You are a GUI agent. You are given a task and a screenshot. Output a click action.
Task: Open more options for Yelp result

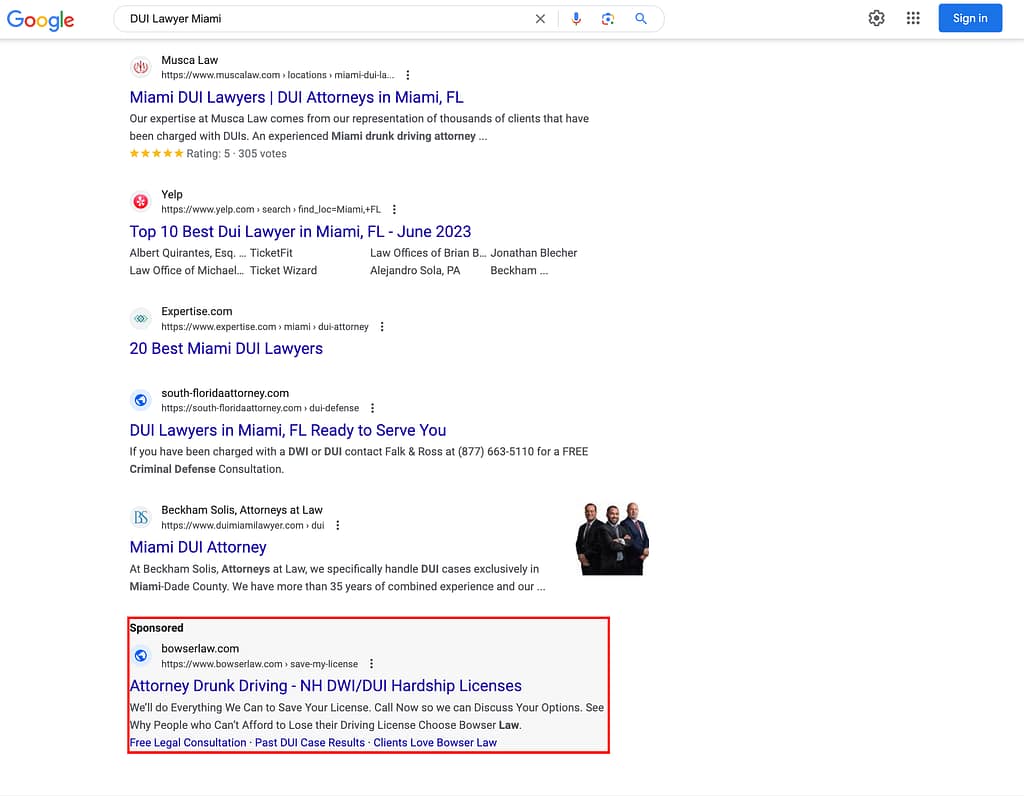coord(394,210)
